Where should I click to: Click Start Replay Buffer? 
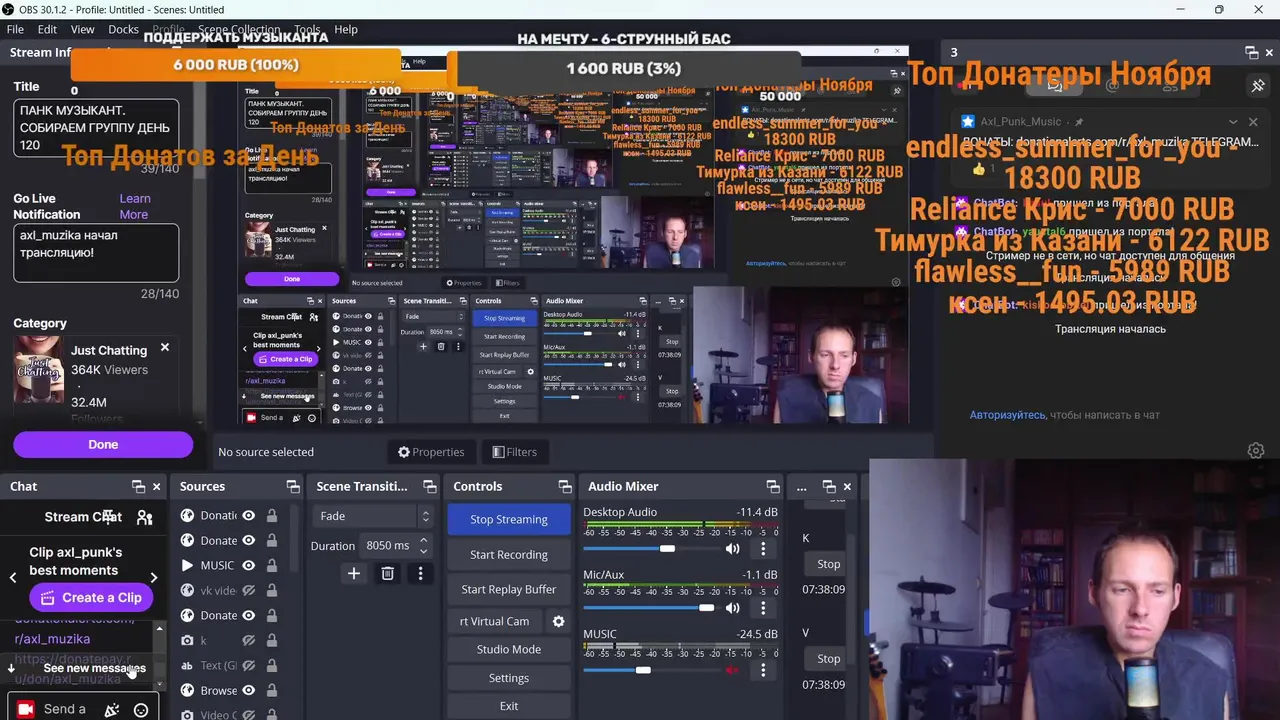click(x=509, y=589)
